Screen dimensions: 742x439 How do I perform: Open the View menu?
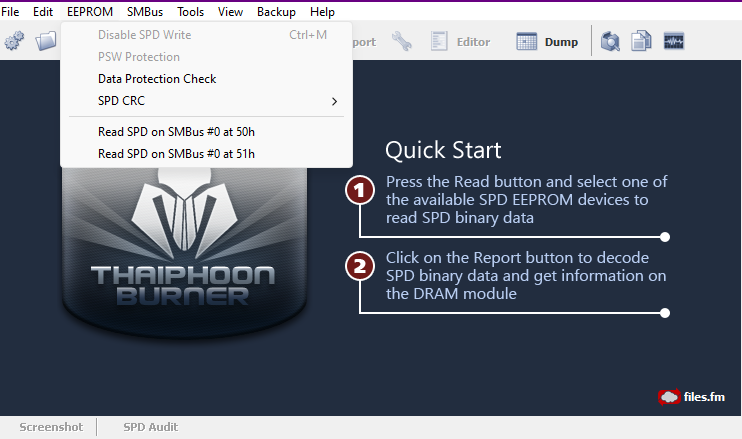pyautogui.click(x=230, y=12)
